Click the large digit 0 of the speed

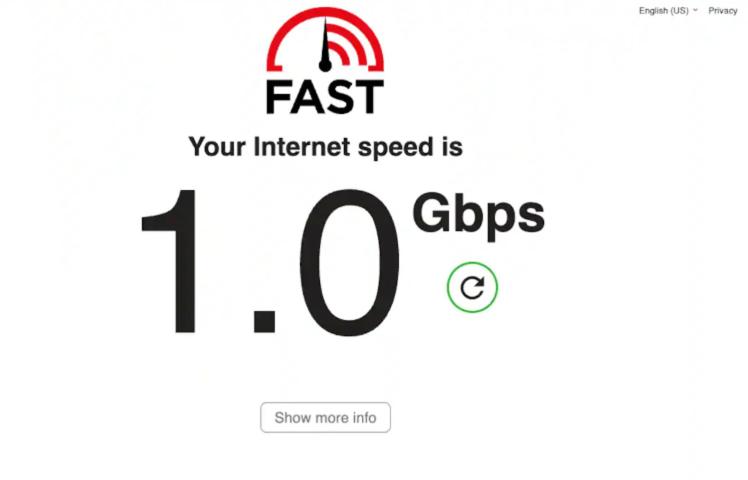pyautogui.click(x=350, y=262)
